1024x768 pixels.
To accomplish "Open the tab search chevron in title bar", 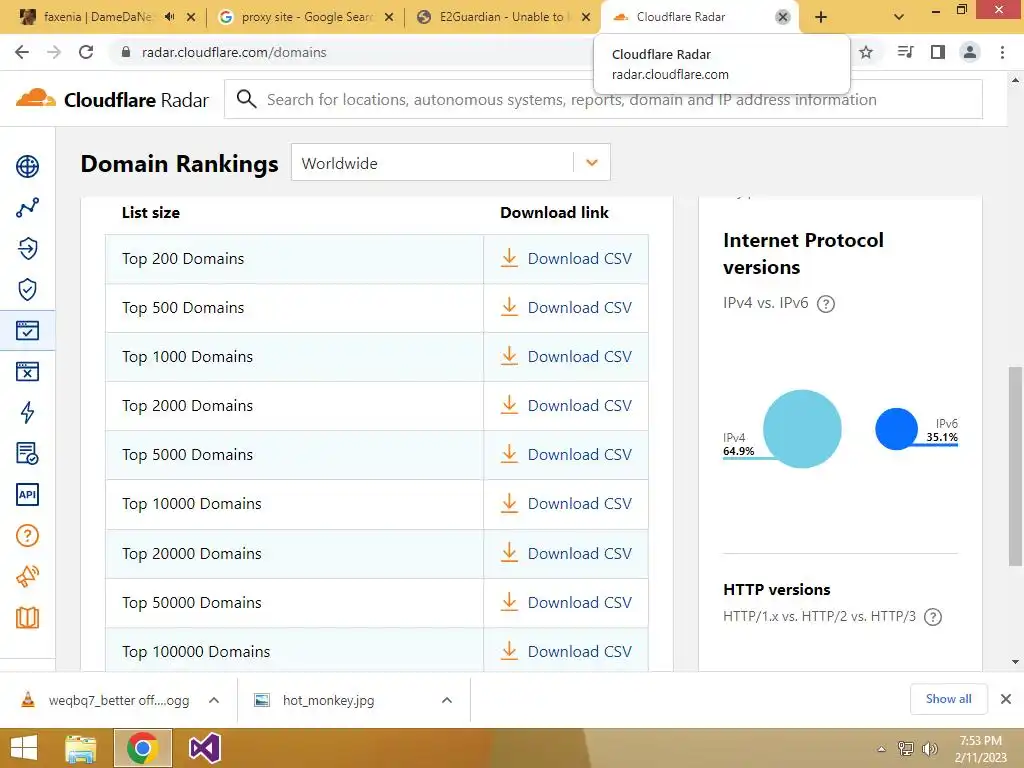I will click(x=899, y=17).
